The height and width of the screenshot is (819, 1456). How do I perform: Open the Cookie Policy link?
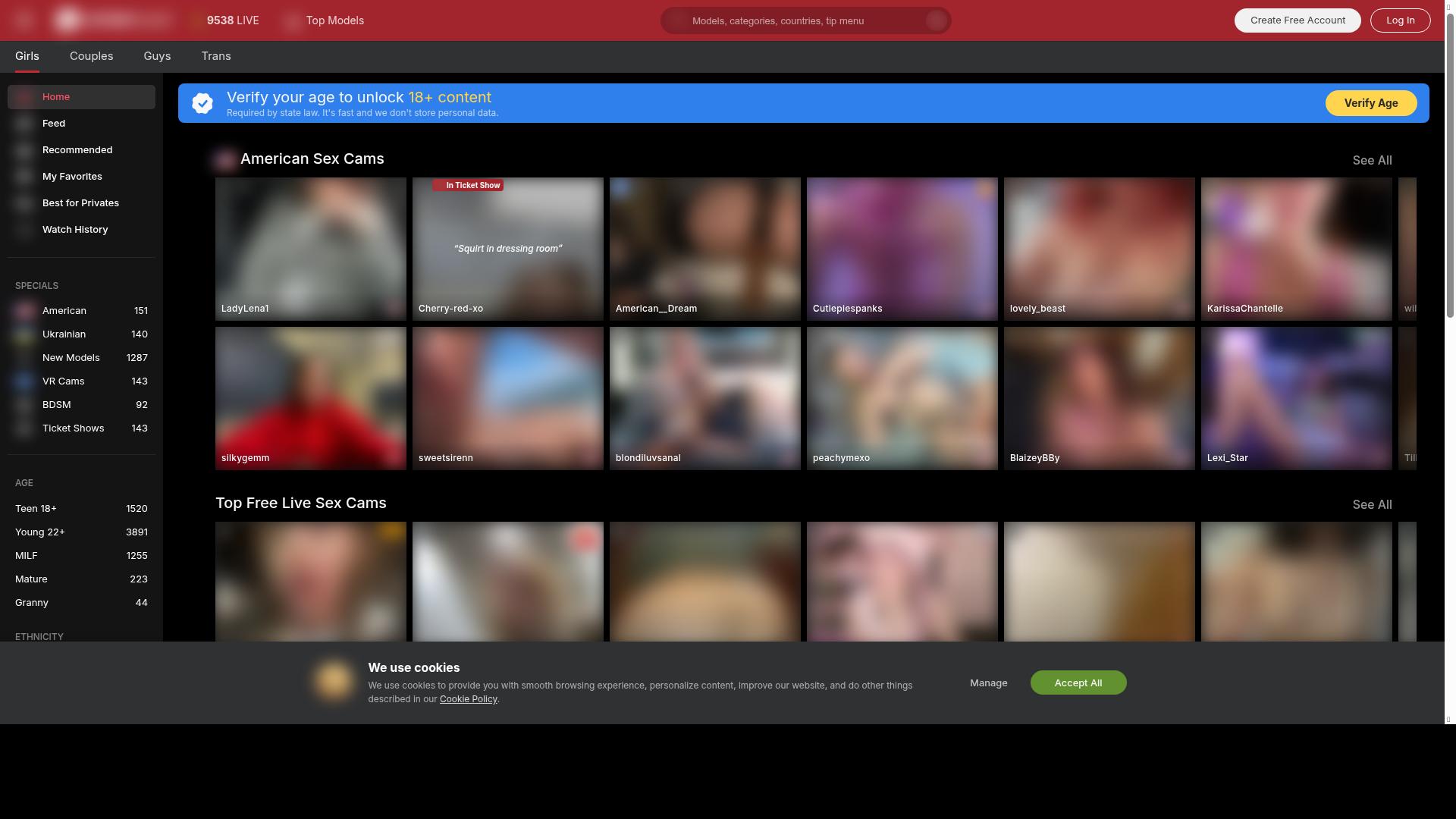468,698
